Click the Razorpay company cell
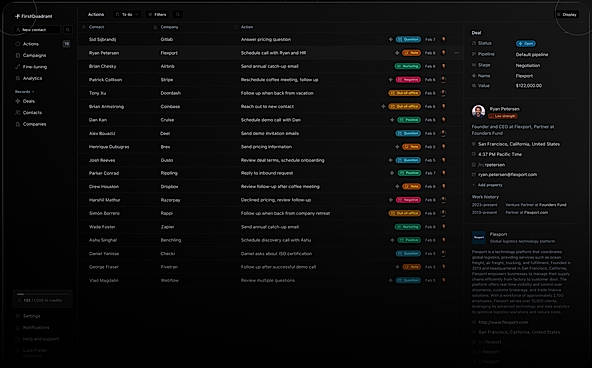592x368 pixels. (170, 200)
